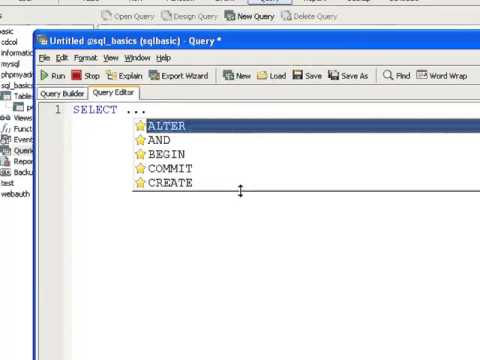
Task: Select webauth database in tree
Action: (15, 194)
